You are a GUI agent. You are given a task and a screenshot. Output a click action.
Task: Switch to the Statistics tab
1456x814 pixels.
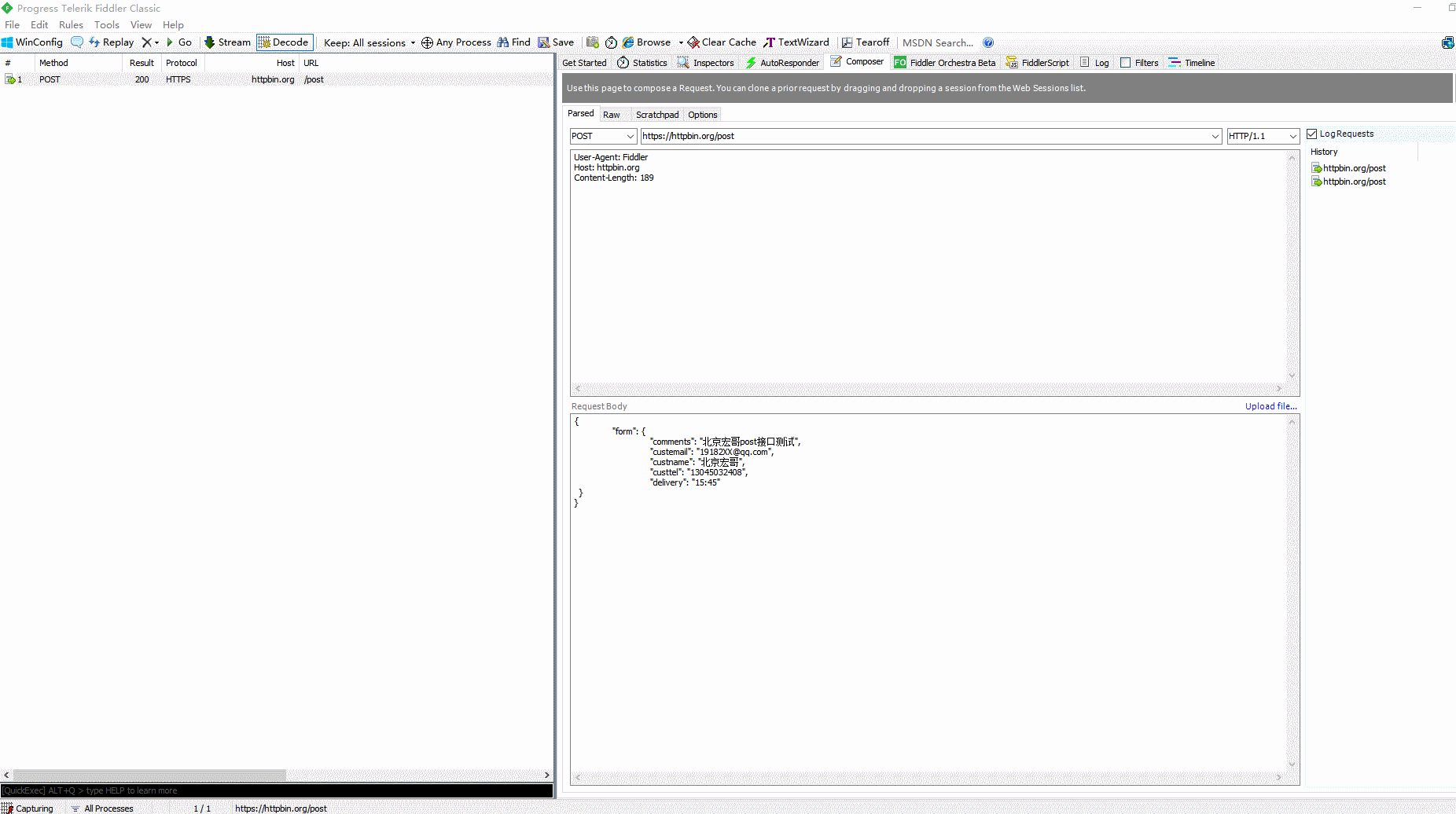coord(642,63)
